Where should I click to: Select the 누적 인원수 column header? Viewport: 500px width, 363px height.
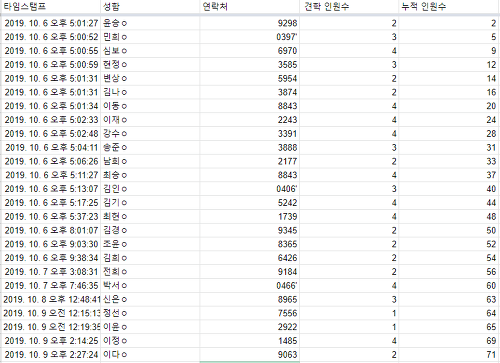click(449, 7)
